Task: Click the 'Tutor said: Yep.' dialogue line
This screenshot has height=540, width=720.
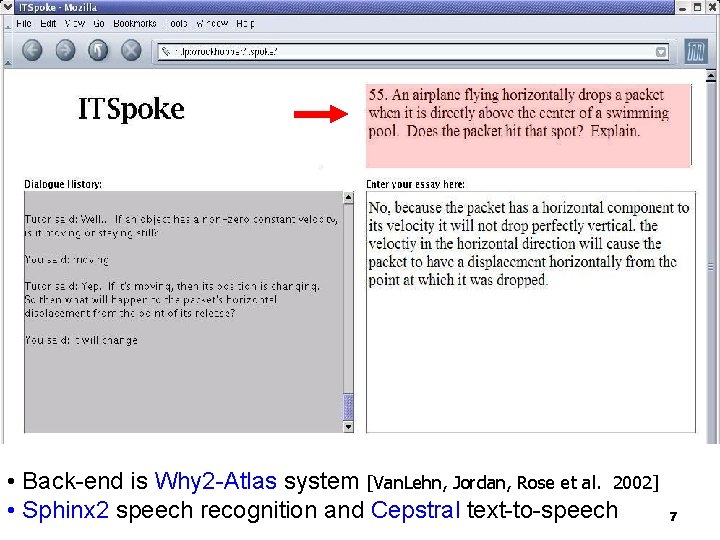Action: coord(172,299)
